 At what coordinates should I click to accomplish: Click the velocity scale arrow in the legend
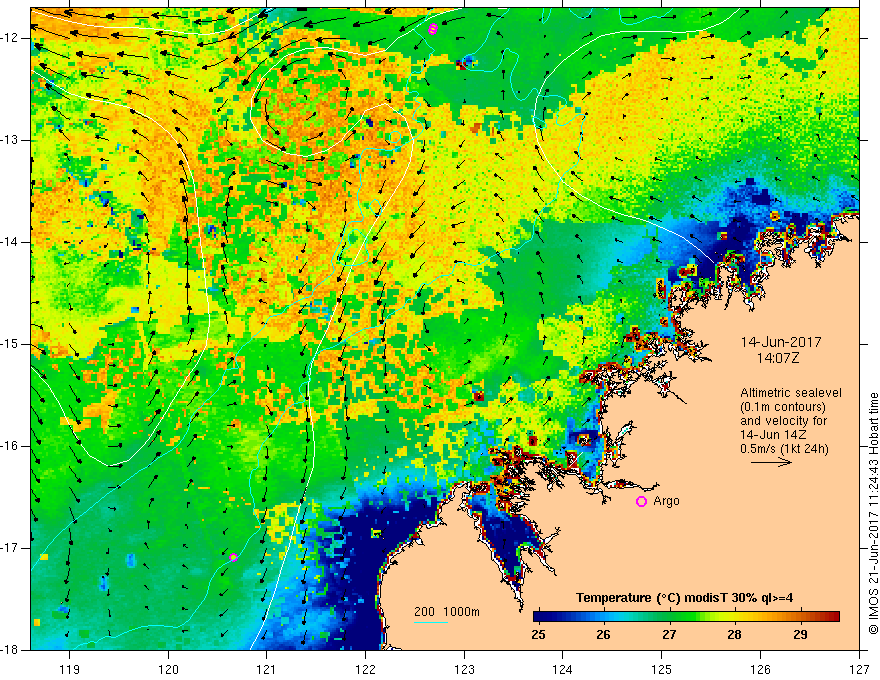coord(772,462)
